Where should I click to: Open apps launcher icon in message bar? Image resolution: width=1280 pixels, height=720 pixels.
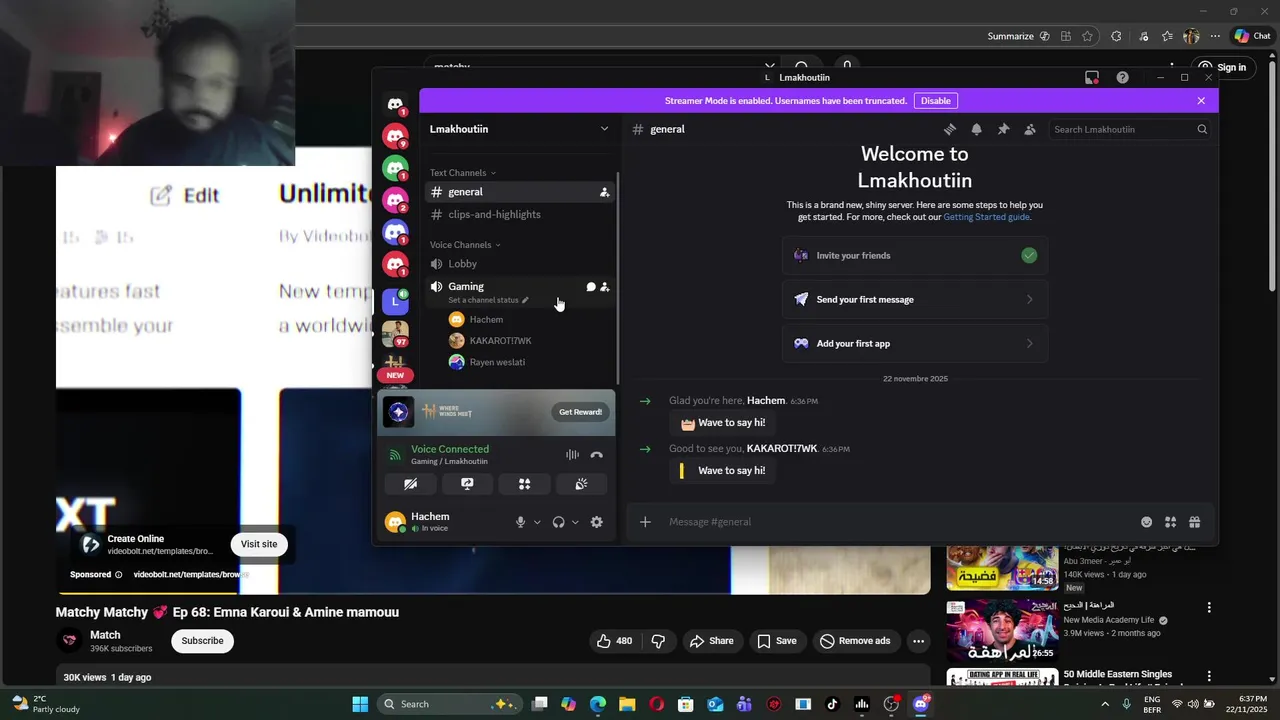coord(1170,522)
